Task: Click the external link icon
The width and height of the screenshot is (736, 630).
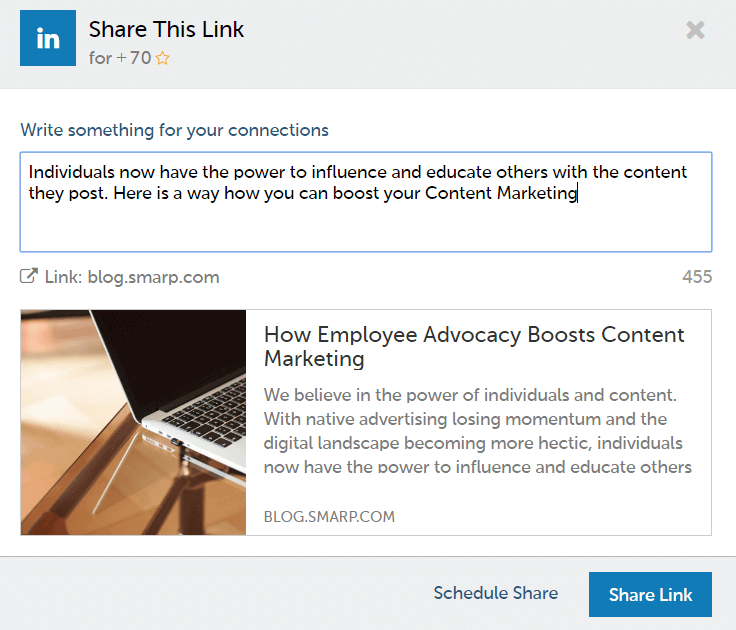Action: (29, 276)
